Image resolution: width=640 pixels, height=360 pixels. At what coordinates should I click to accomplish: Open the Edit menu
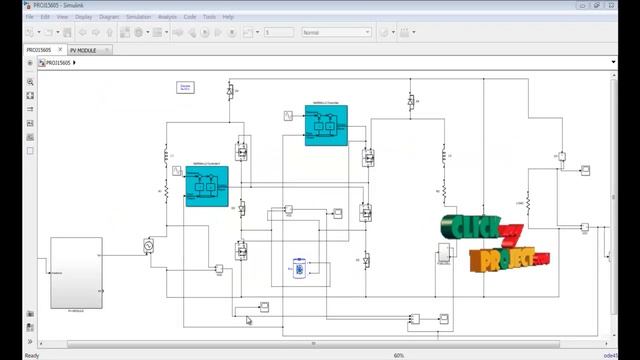tap(45, 17)
